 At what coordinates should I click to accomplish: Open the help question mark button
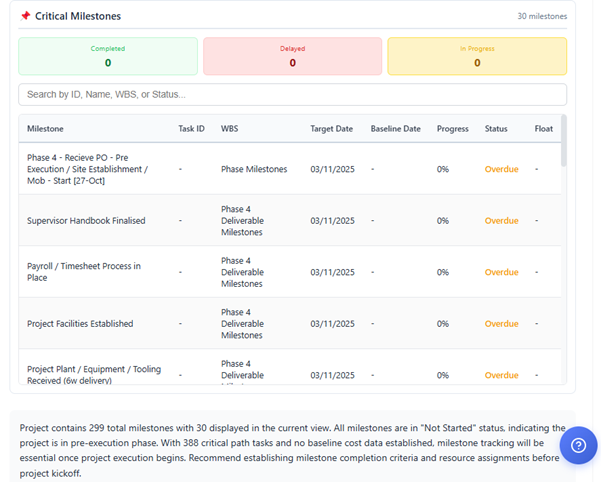tap(578, 445)
